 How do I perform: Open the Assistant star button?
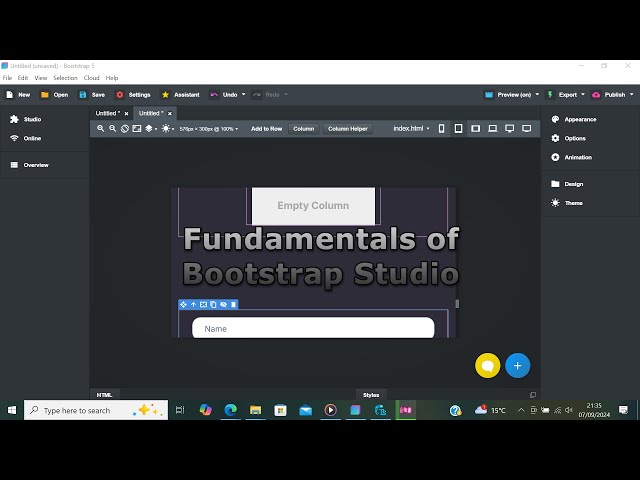pyautogui.click(x=181, y=95)
